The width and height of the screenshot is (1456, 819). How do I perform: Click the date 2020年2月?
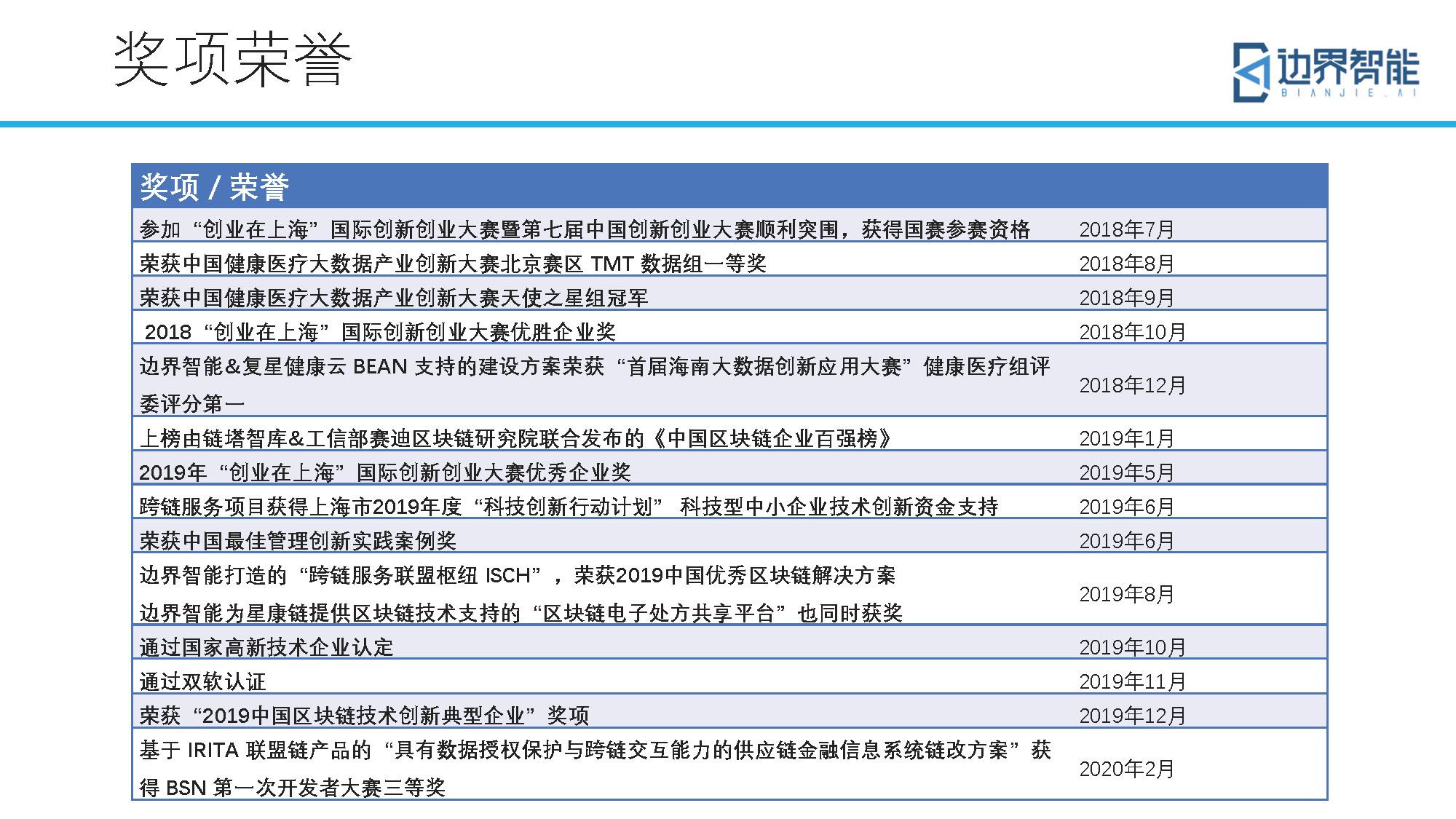(1127, 769)
